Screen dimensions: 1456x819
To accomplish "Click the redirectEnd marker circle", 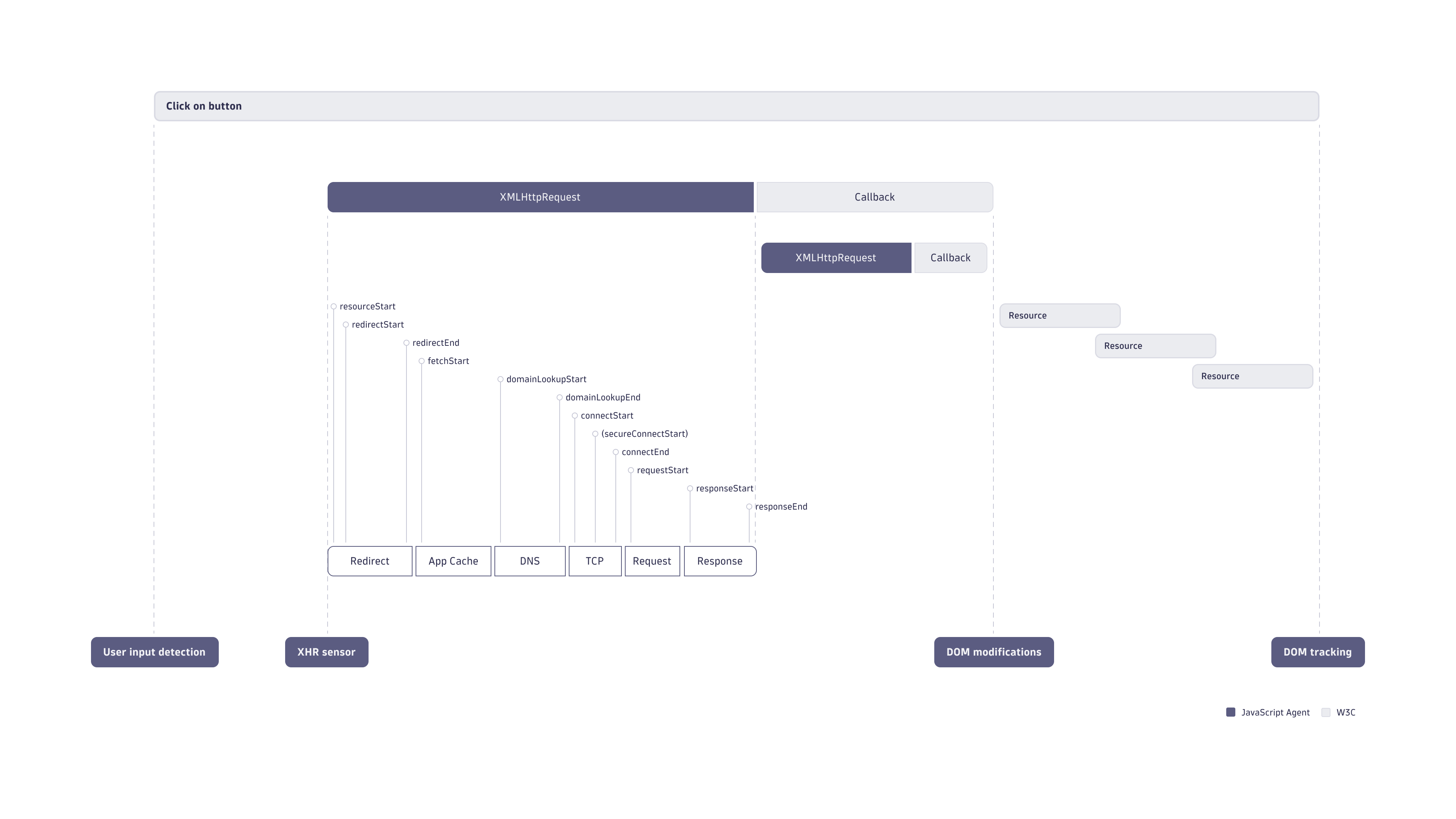I will click(x=406, y=343).
